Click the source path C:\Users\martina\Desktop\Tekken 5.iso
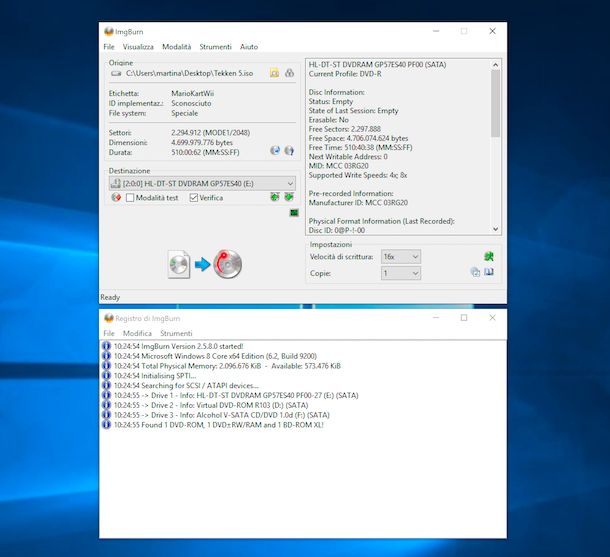The image size is (610, 557). pyautogui.click(x=189, y=73)
